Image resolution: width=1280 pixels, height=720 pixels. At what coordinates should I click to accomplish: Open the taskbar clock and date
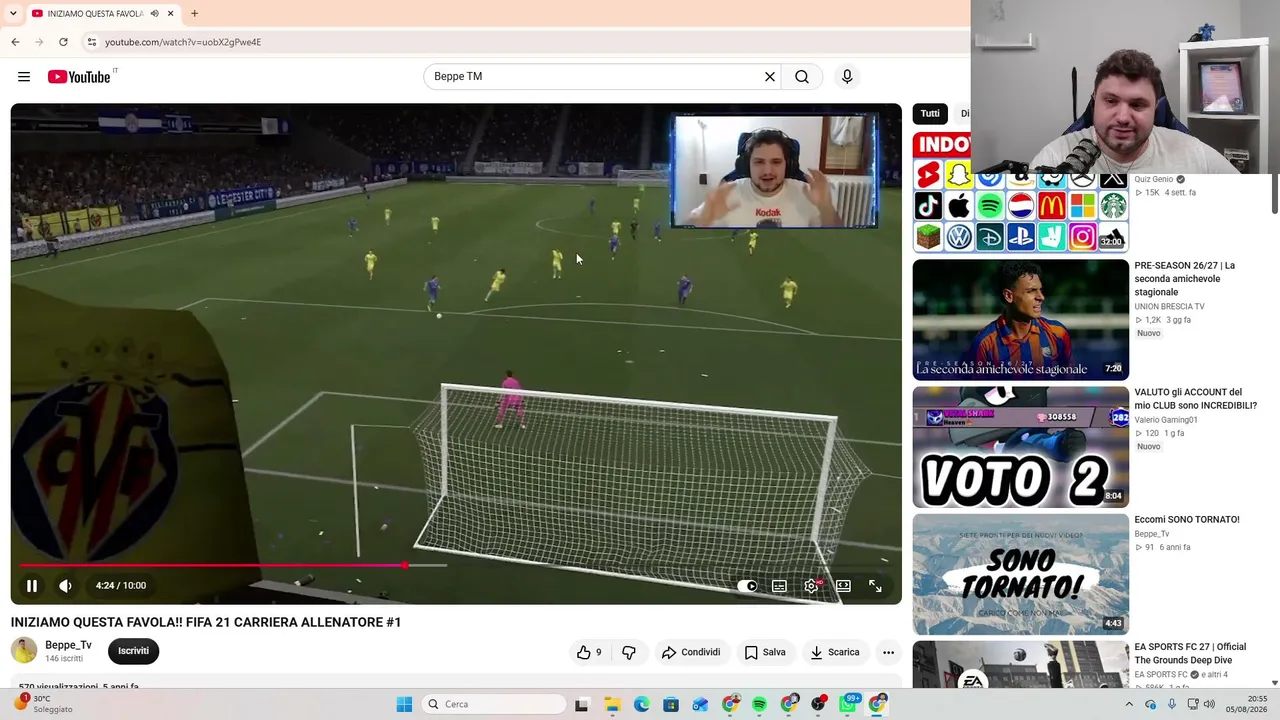[x=1249, y=704]
